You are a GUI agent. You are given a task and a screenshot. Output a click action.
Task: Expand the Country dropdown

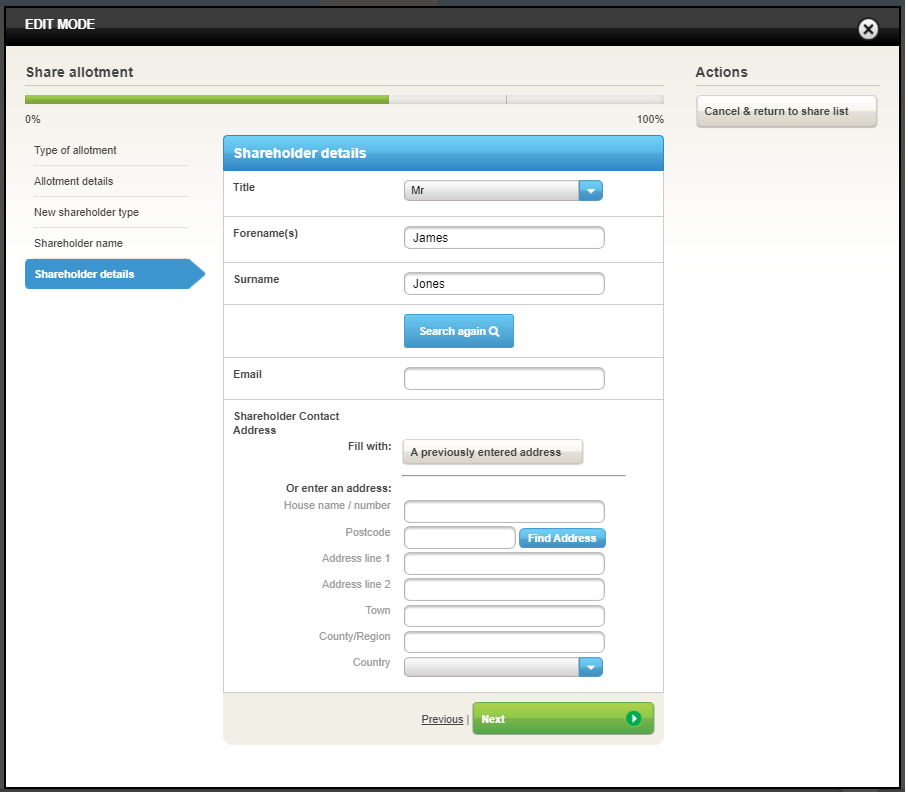point(590,667)
